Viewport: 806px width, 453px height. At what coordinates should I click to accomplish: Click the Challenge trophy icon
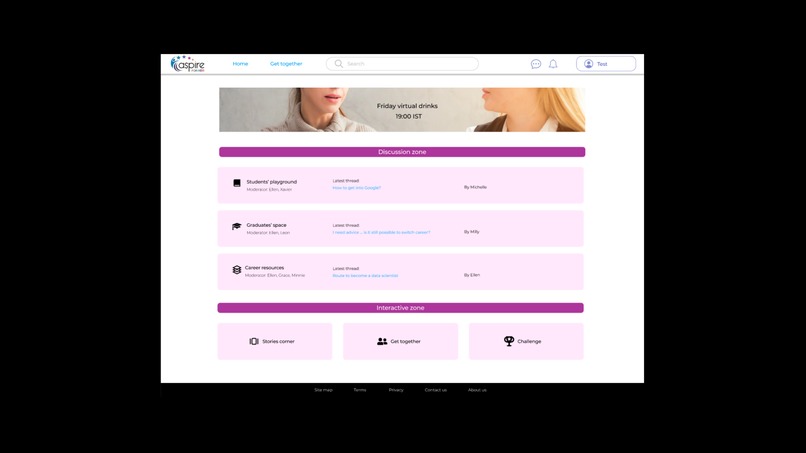click(x=509, y=341)
